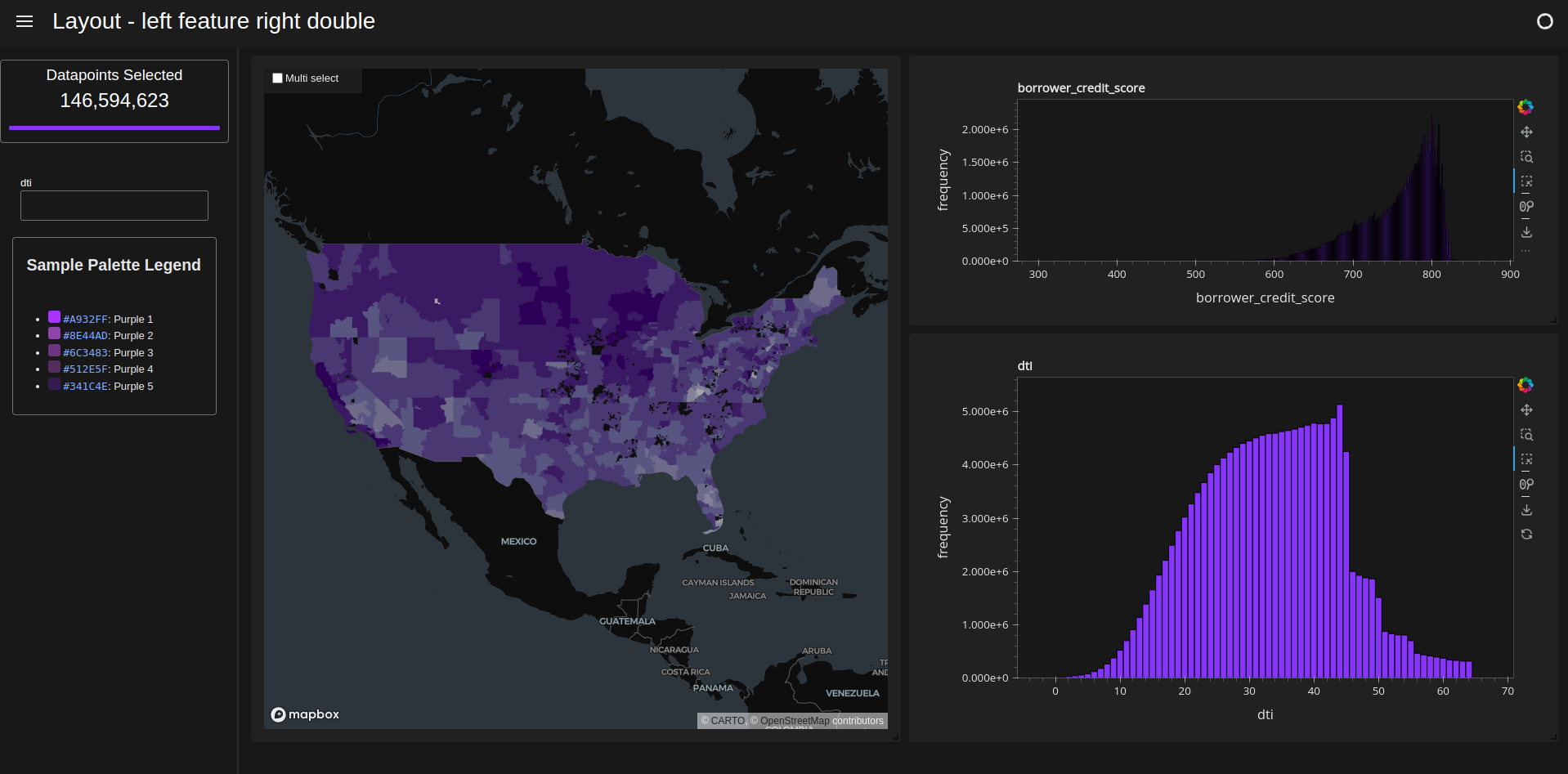Click the JAMAICA label on the map

click(x=747, y=596)
